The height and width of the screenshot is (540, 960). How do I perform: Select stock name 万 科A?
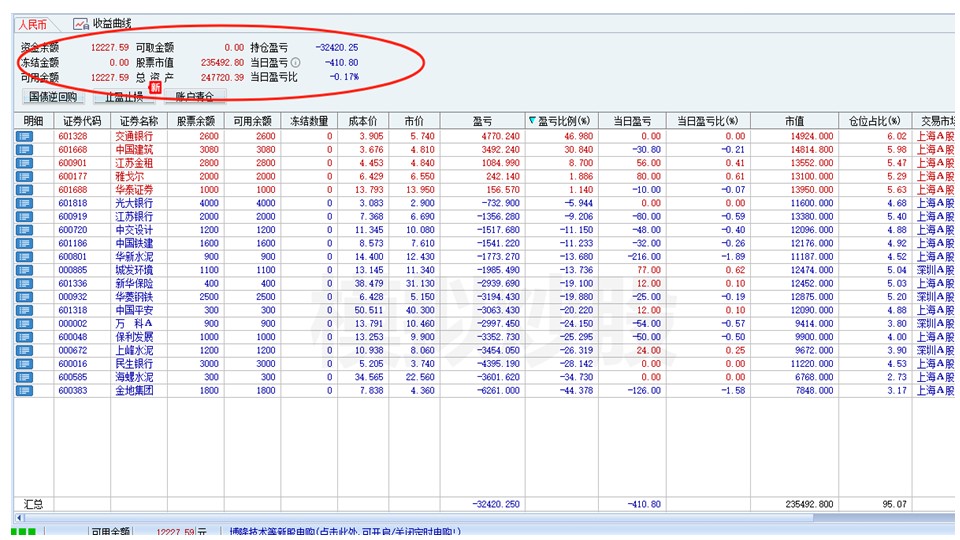pyautogui.click(x=134, y=324)
